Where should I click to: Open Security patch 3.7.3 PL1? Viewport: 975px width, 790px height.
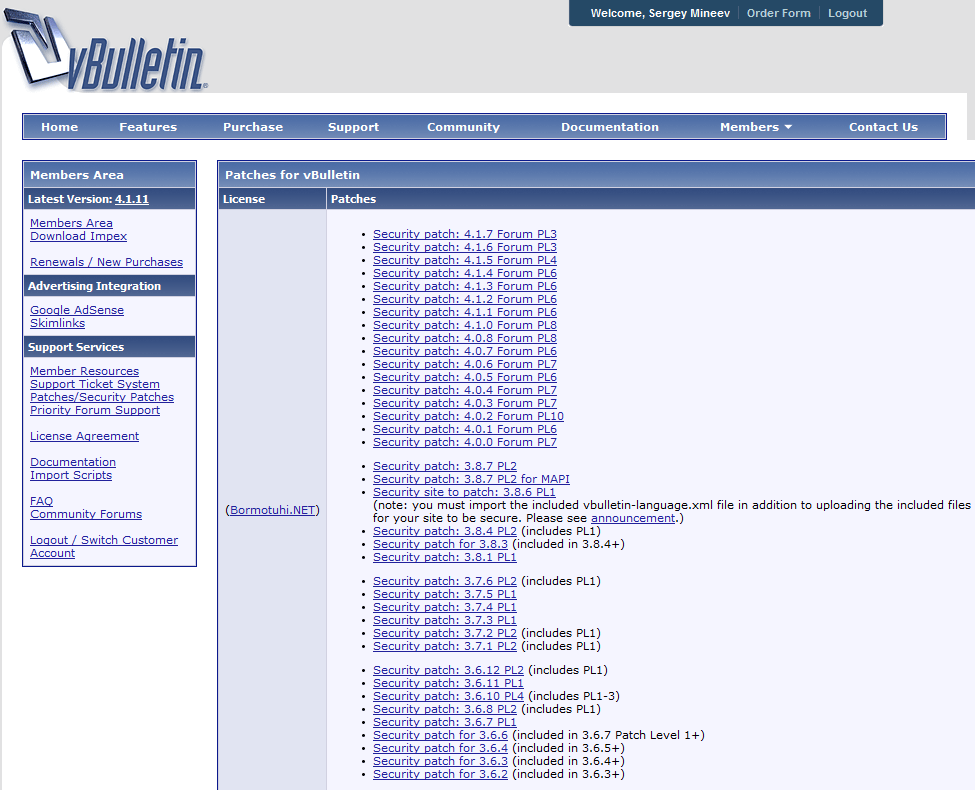click(445, 621)
